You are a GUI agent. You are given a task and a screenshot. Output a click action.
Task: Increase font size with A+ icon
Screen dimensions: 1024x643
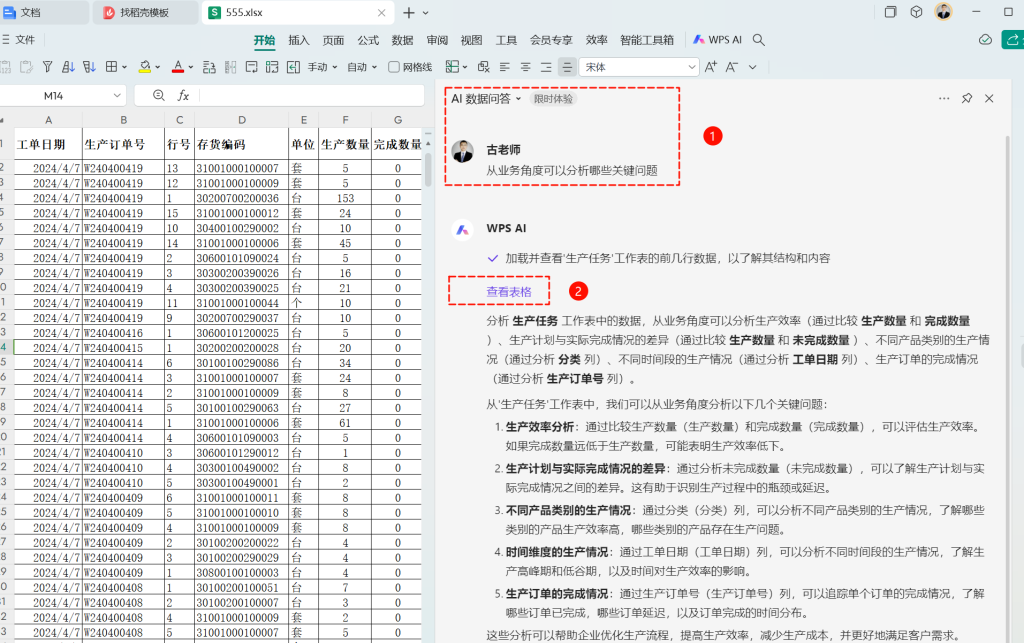pyautogui.click(x=711, y=67)
